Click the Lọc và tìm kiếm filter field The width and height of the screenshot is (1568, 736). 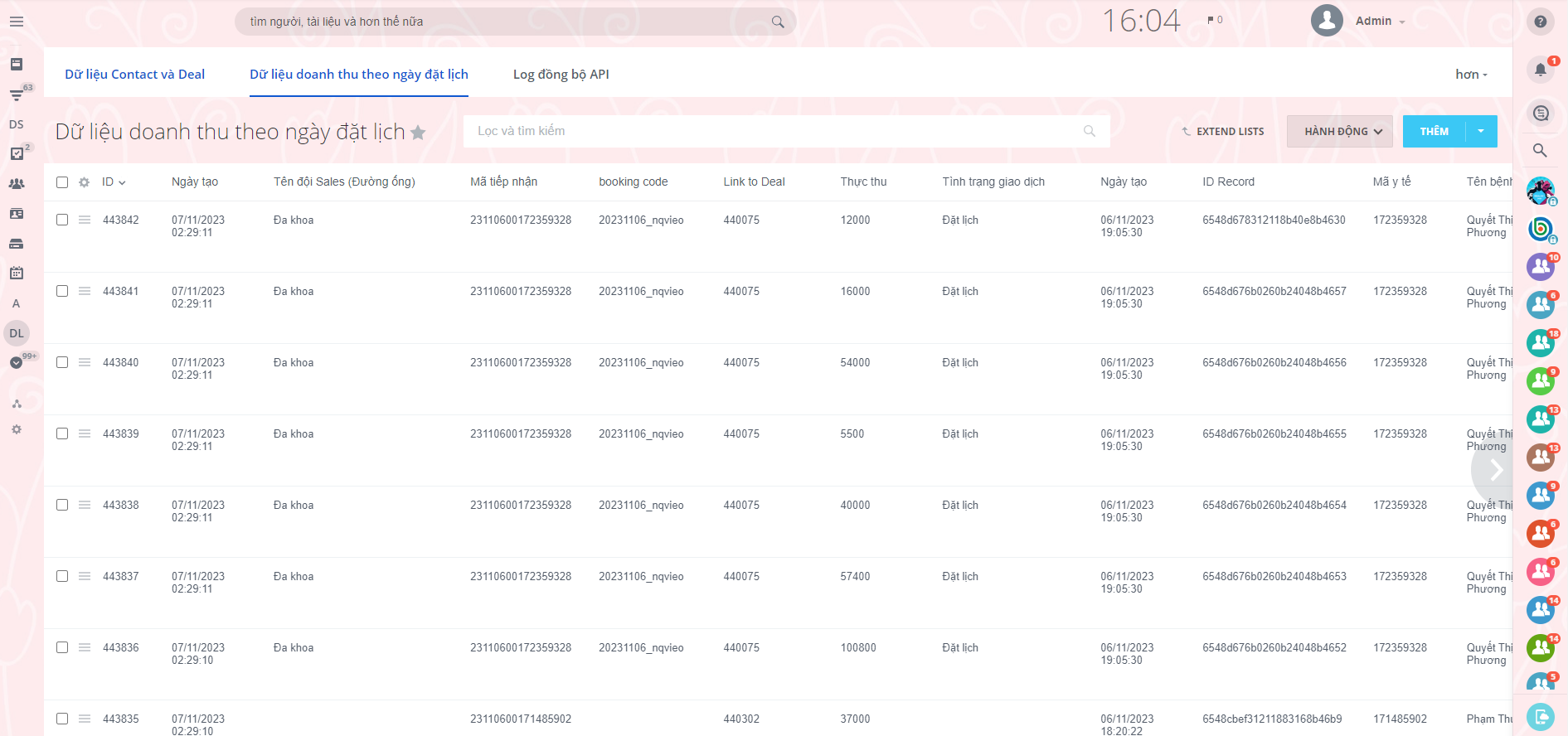pos(786,131)
